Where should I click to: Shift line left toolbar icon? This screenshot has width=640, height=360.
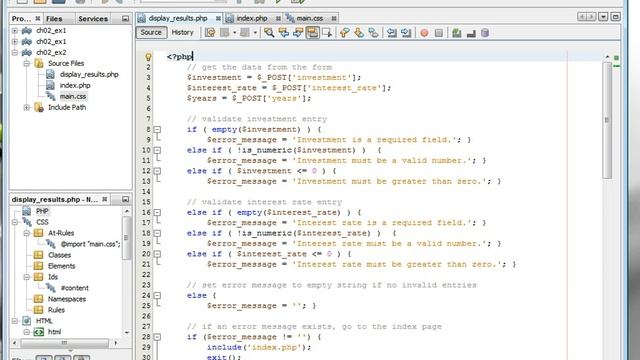(x=391, y=33)
